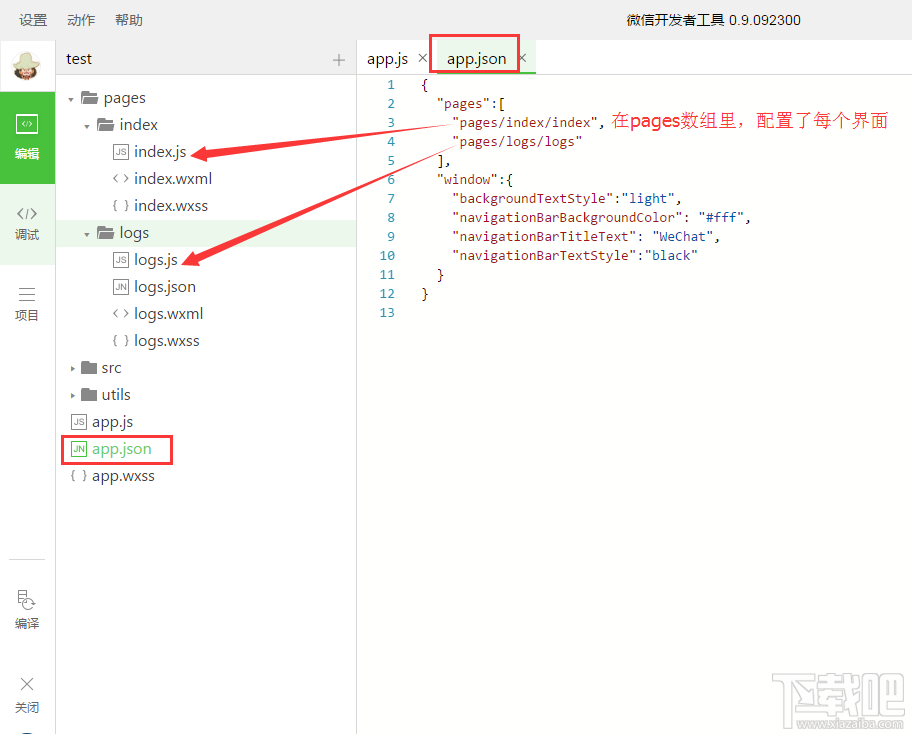Click the braces icon beside logs.wxss

point(120,340)
